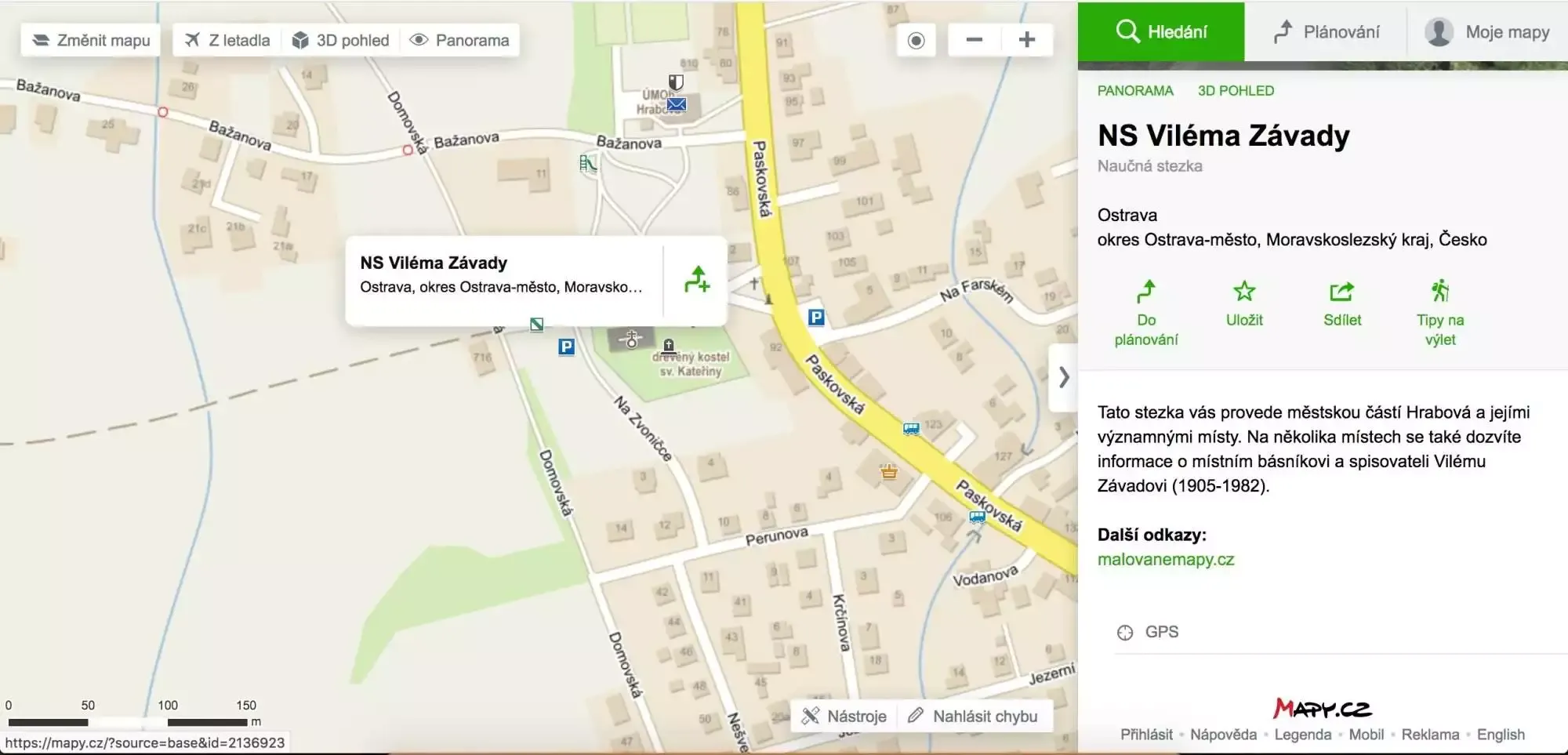Toggle the Z letadla aerial view

(x=227, y=40)
